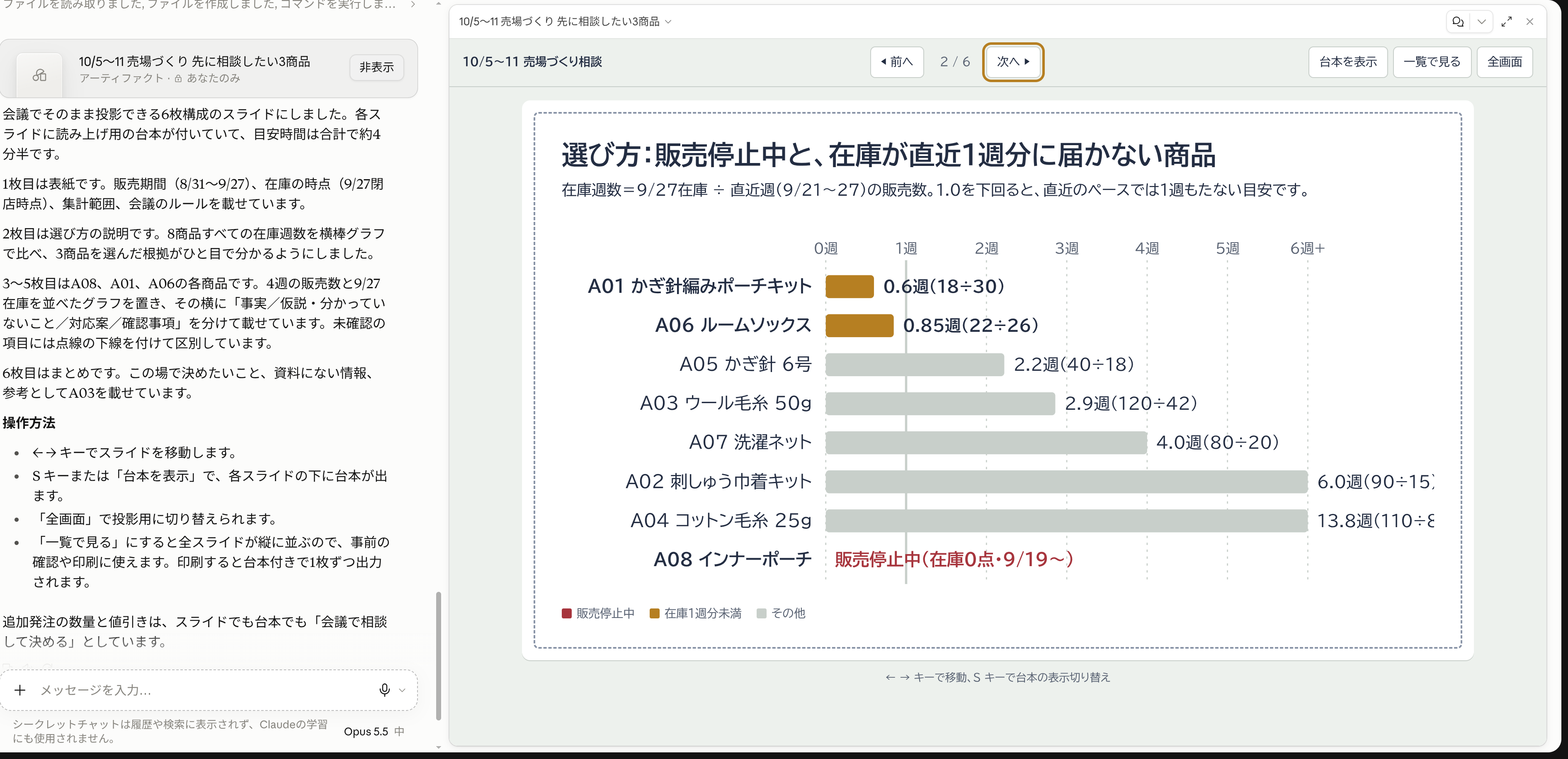The width and height of the screenshot is (1568, 759).
Task: Click the gray その他 legend swatch
Action: tap(761, 613)
